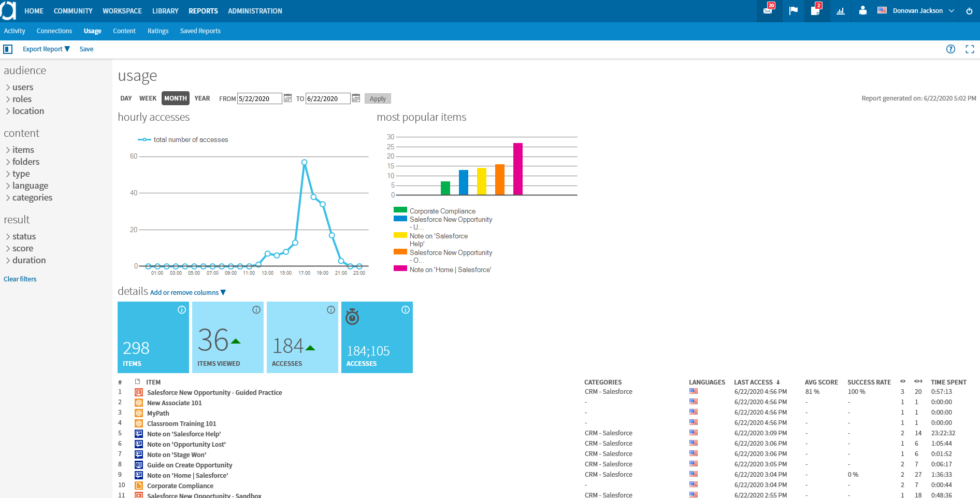Toggle the sidebar panel icon
The width and height of the screenshot is (980, 498).
click(7, 49)
